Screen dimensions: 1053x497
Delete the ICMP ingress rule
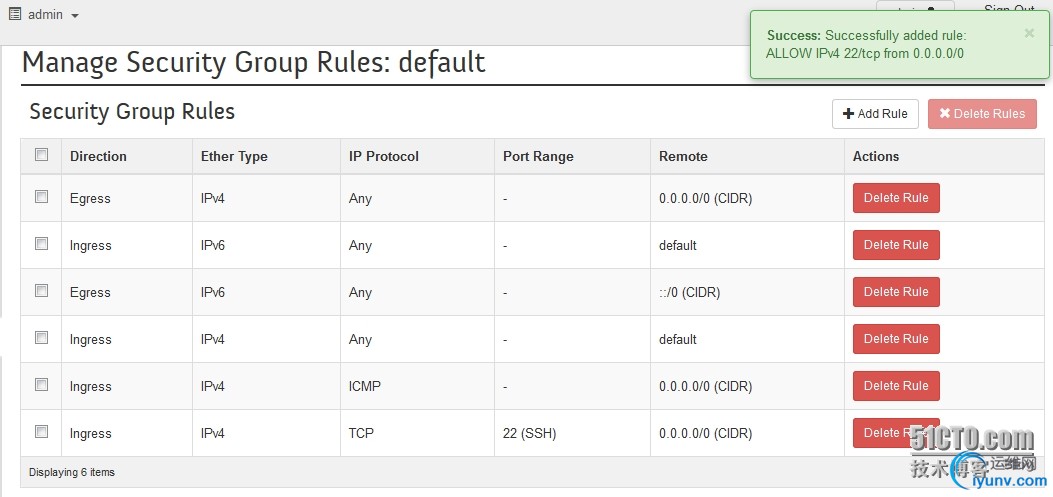coord(896,386)
